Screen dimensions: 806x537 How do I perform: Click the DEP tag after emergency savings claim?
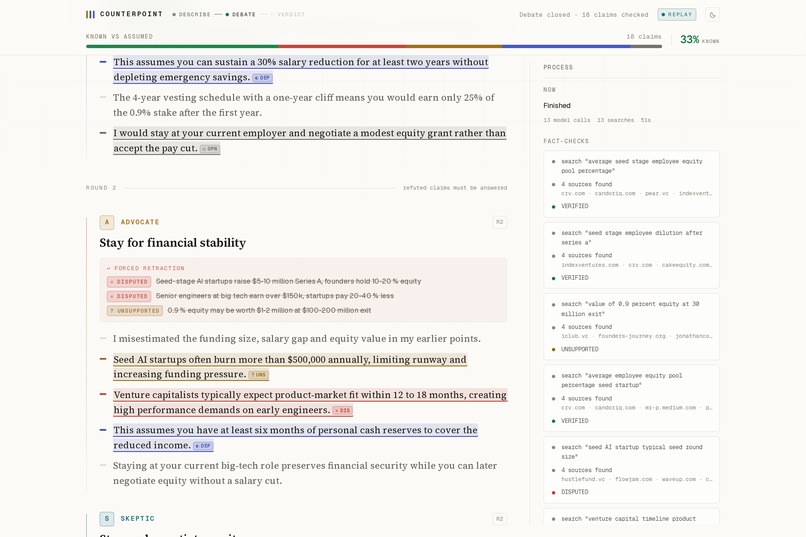[x=263, y=78]
